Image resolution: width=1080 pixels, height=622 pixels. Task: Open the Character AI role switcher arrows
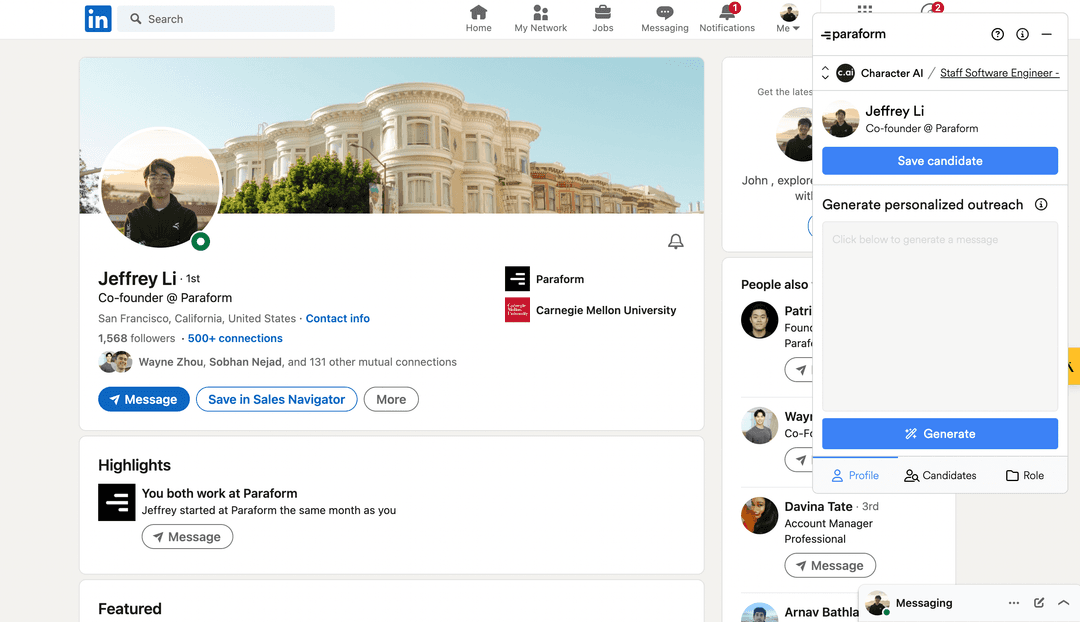pyautogui.click(x=824, y=72)
